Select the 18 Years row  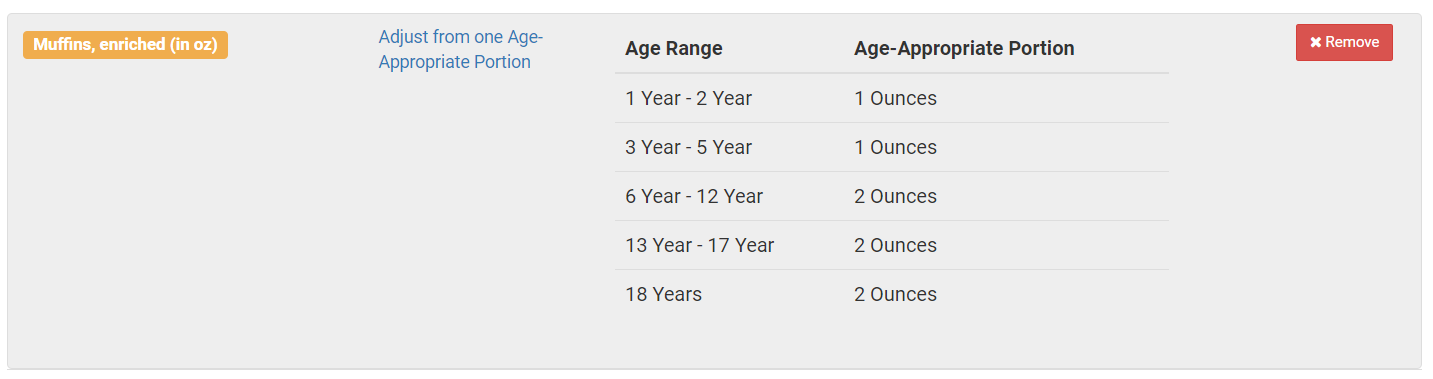click(892, 294)
